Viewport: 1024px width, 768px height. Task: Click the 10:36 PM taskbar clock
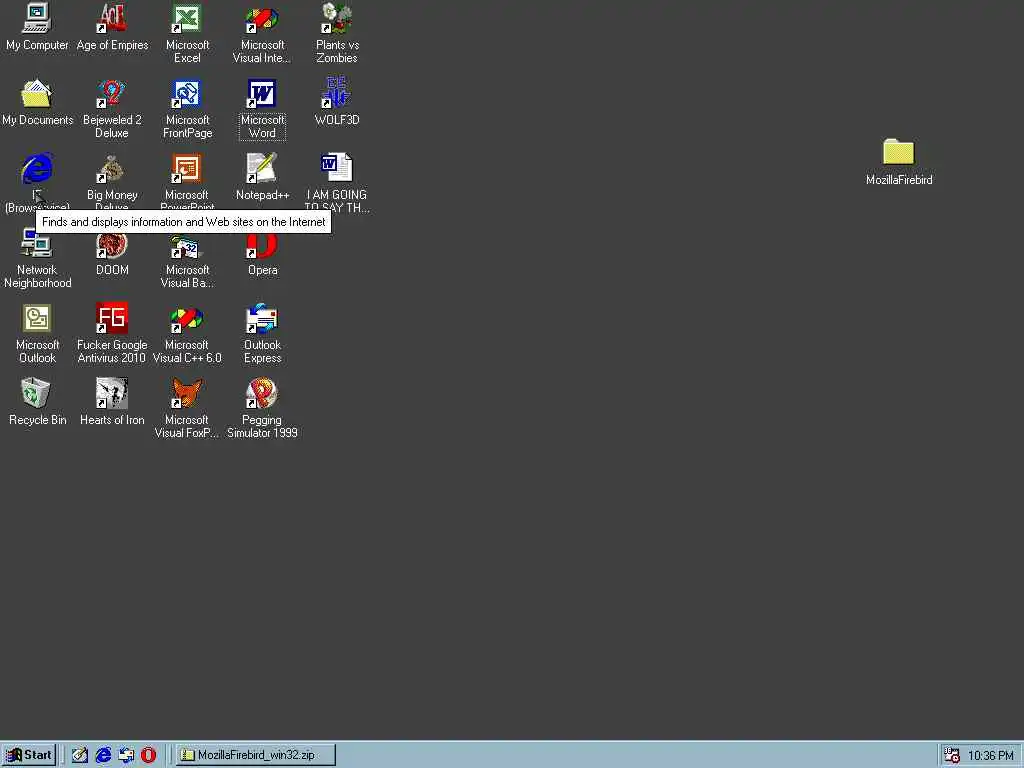pos(991,756)
